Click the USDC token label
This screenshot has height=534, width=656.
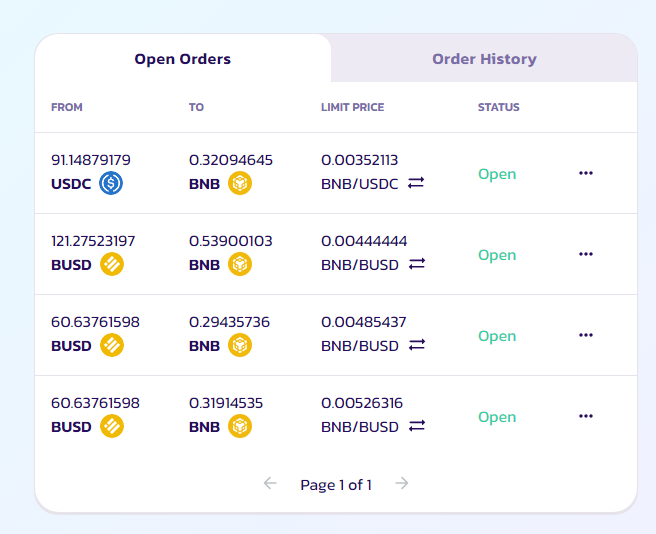71,184
